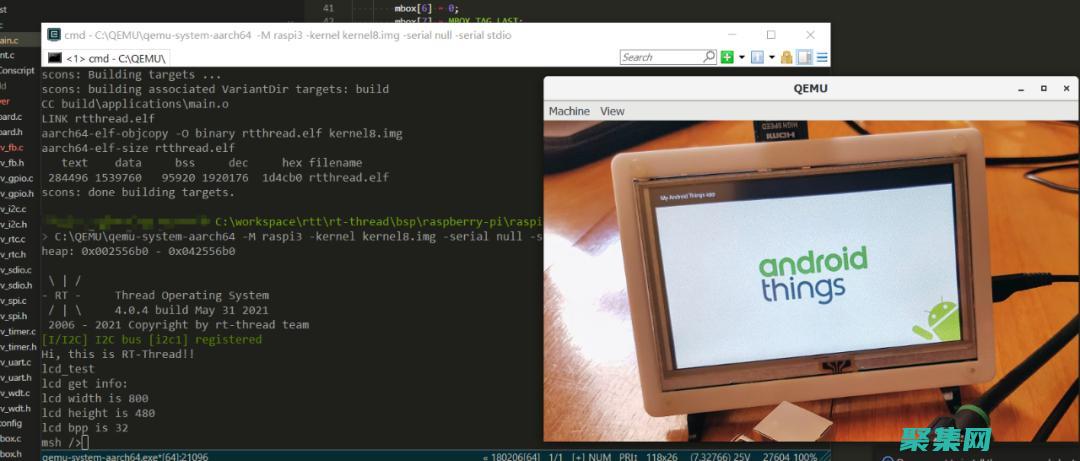Click the search magnifier icon

[709, 58]
